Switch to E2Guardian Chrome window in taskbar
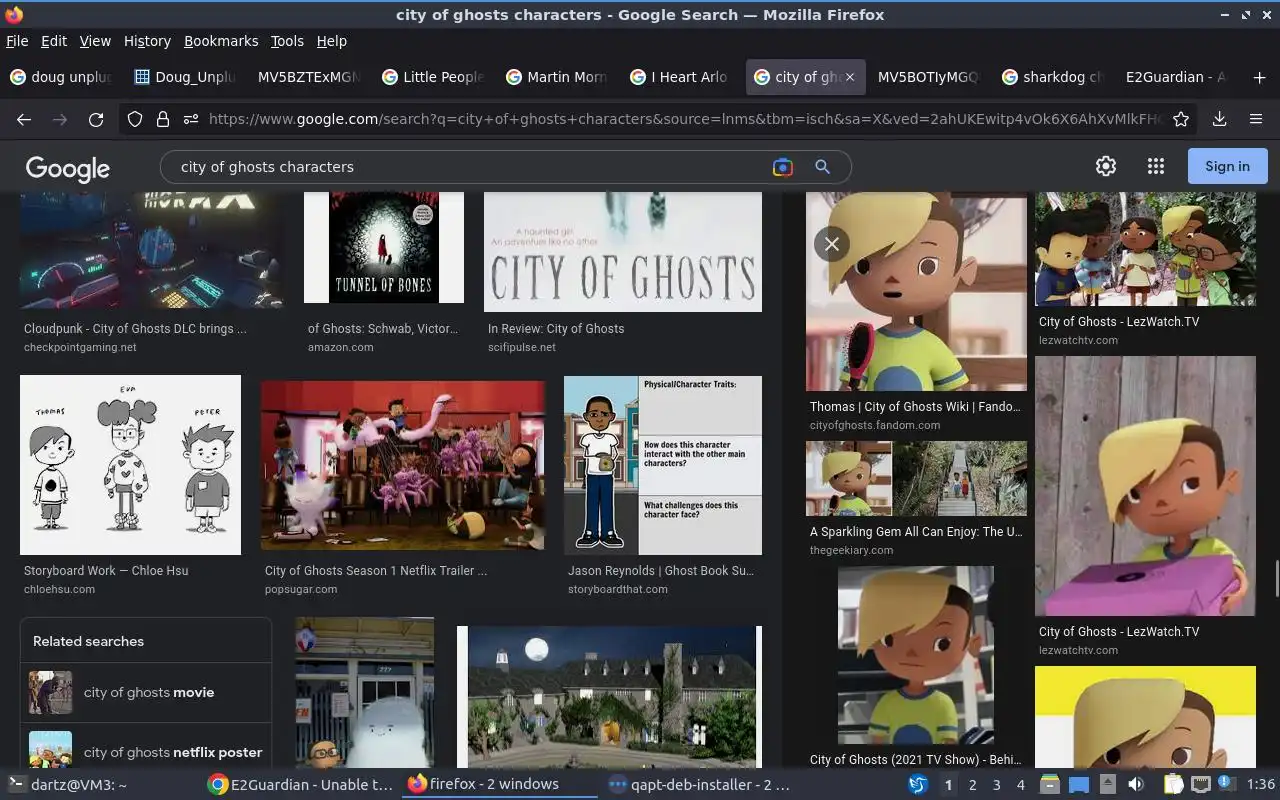 pos(300,785)
